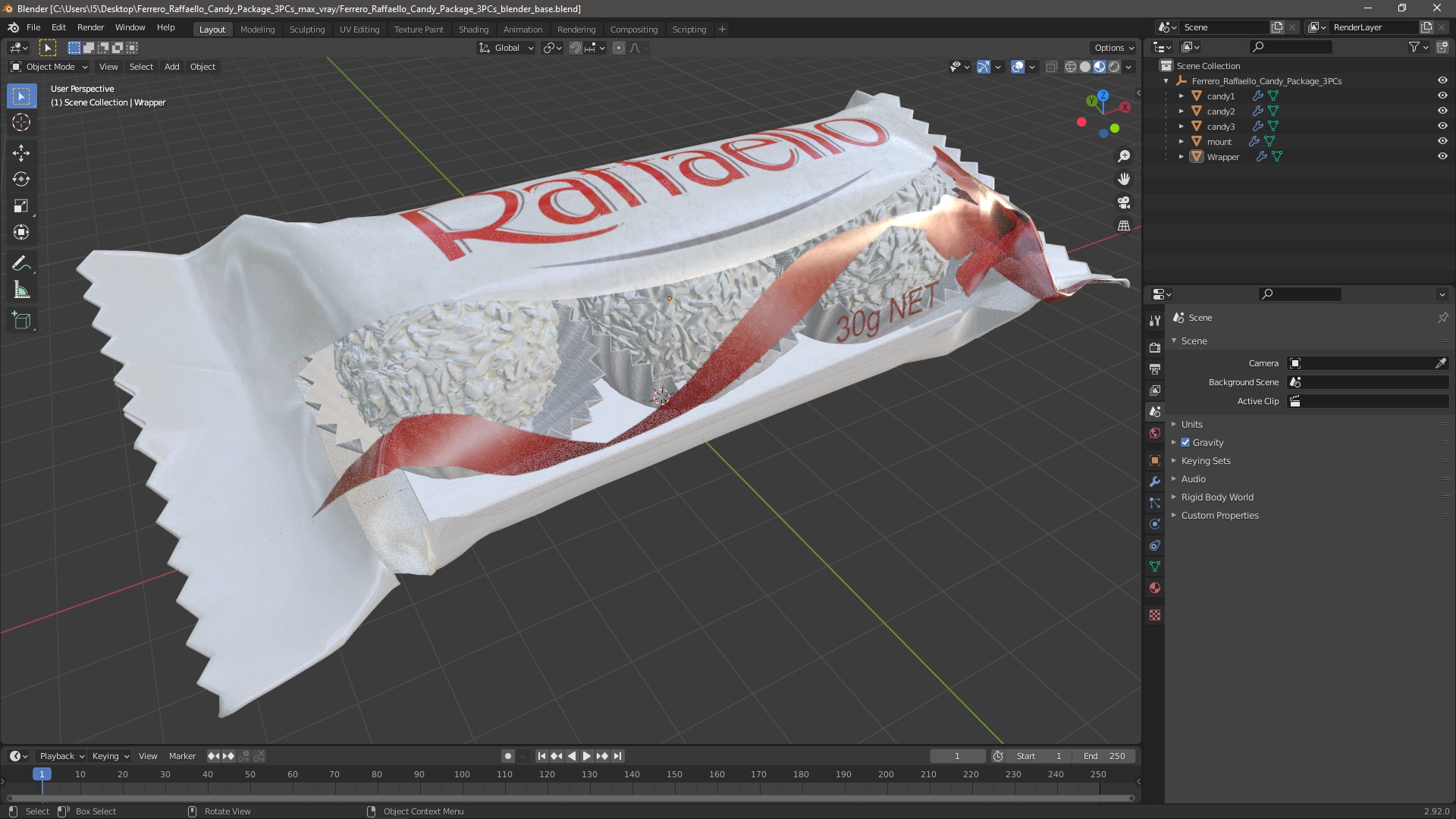
Task: Open Physics properties tab
Action: [x=1155, y=524]
